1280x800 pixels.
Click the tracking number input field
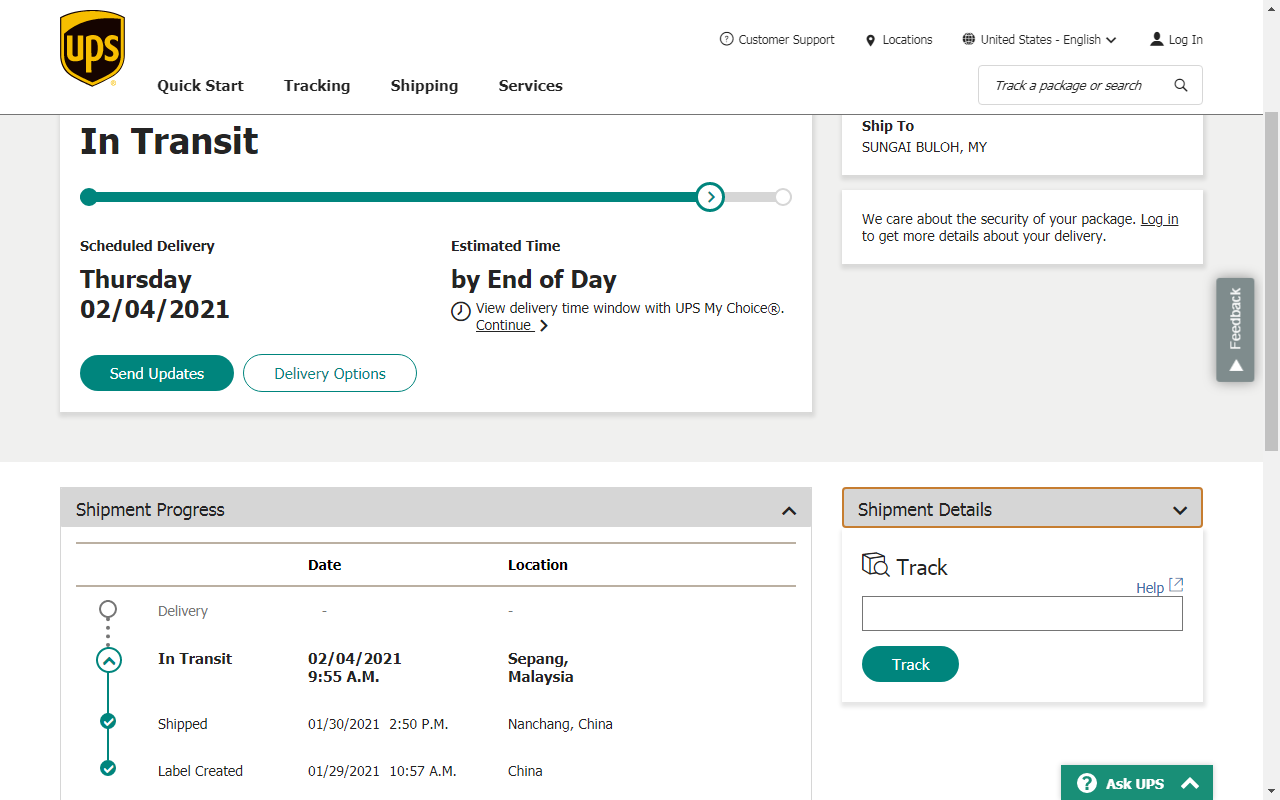coord(1022,614)
